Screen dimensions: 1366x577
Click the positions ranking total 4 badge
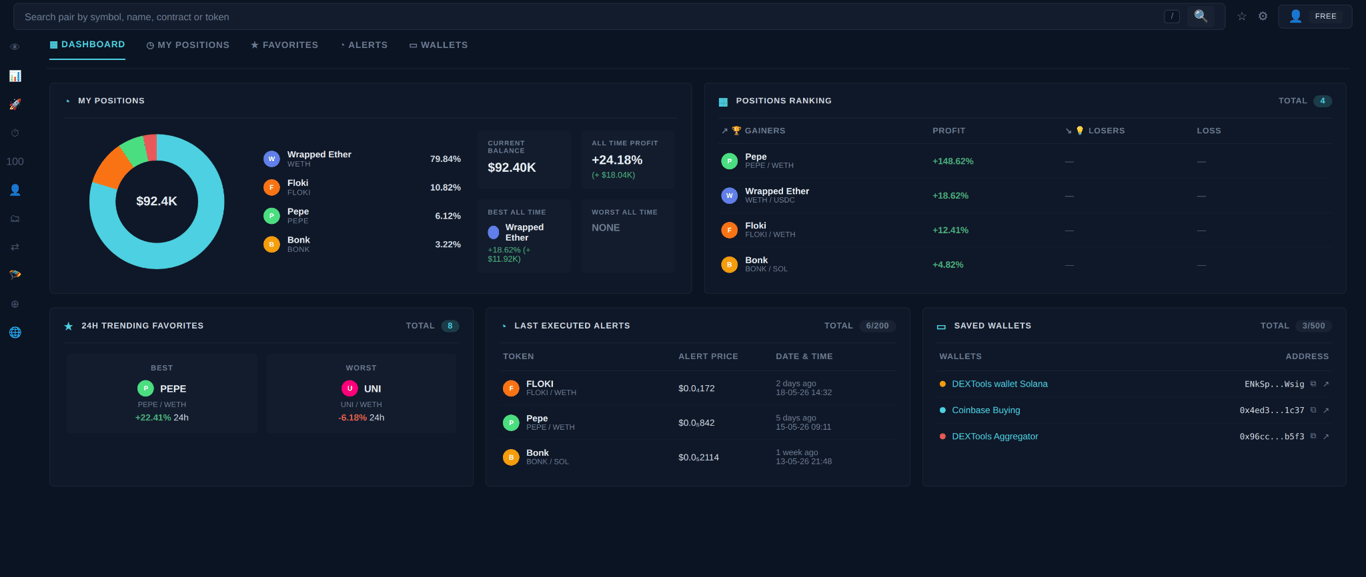[x=1323, y=101]
